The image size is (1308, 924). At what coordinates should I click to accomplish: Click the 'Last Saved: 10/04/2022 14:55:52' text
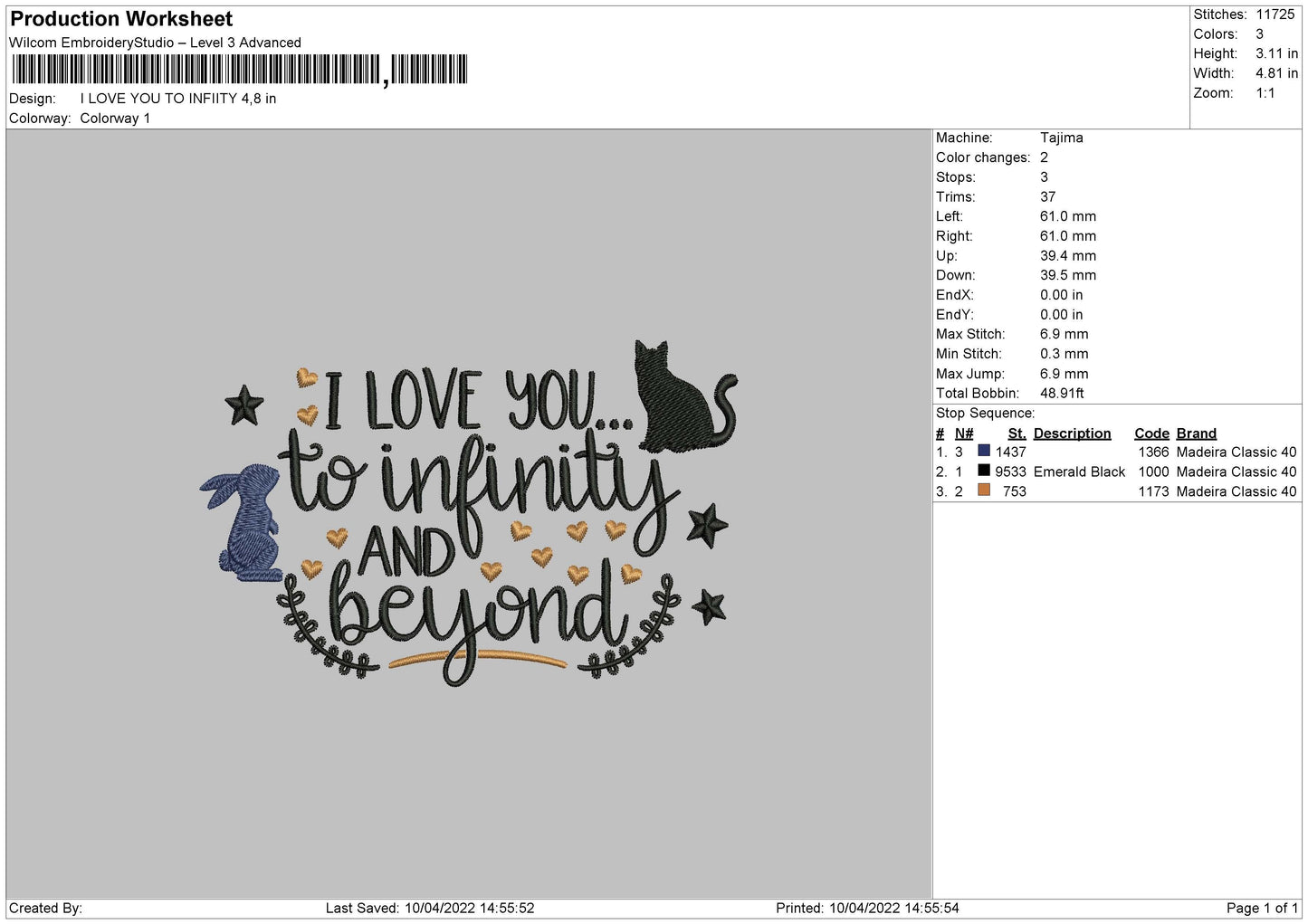tap(430, 908)
